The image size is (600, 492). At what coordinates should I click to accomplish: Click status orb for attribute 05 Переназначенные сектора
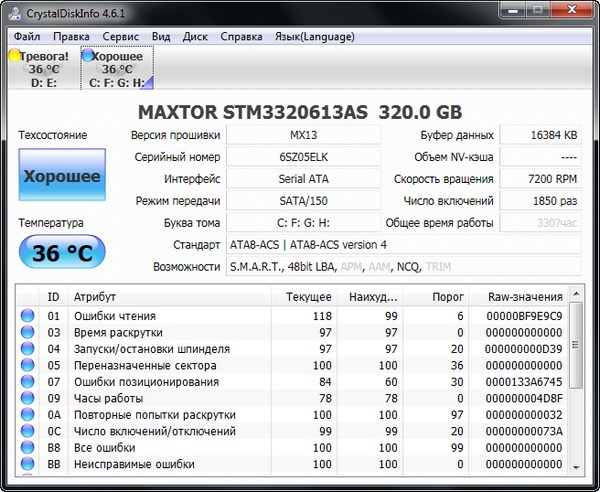28,366
